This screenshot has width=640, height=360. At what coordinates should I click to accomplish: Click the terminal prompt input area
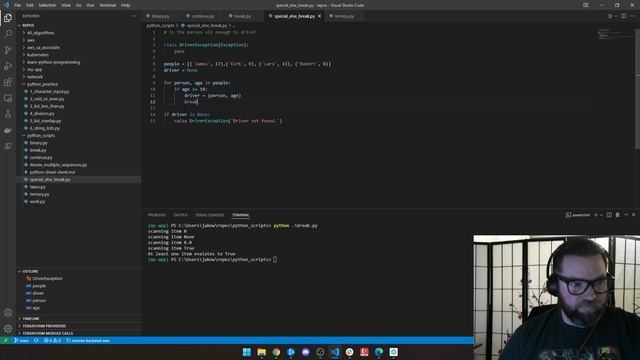[x=275, y=260]
